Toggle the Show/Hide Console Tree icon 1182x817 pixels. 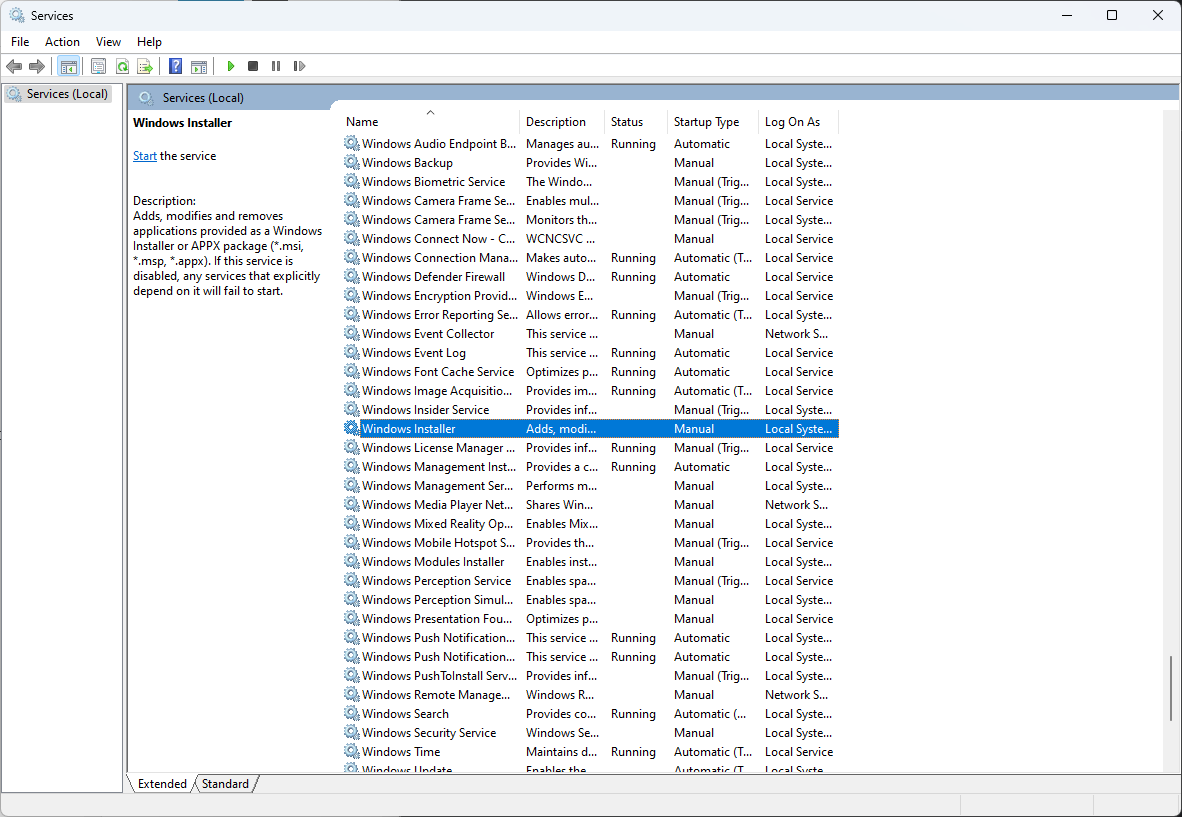[69, 65]
